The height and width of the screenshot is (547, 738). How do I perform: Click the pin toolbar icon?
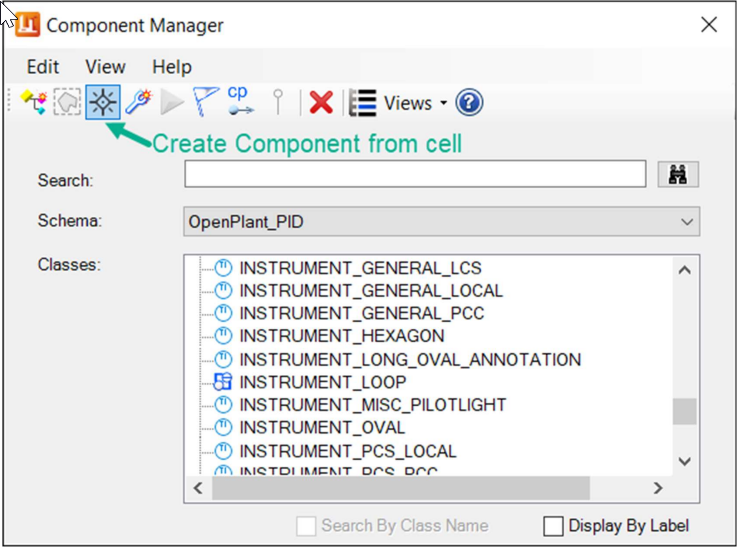tap(278, 102)
